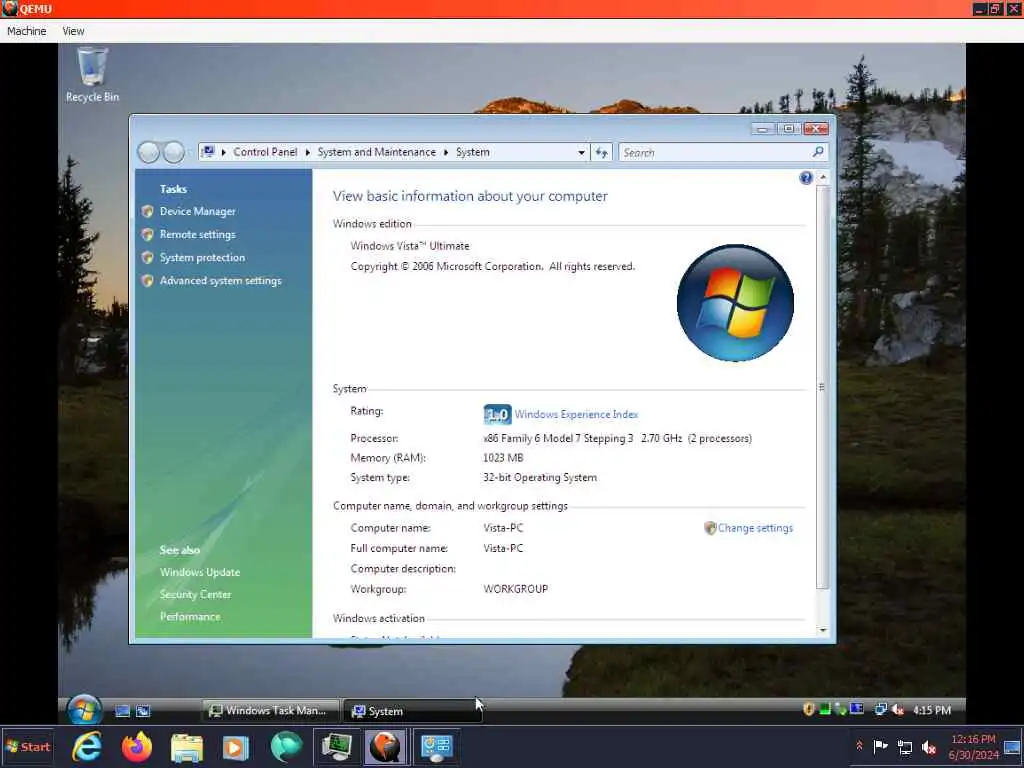Viewport: 1024px width, 768px height.
Task: Click shield icon beside System protection
Action: 148,257
